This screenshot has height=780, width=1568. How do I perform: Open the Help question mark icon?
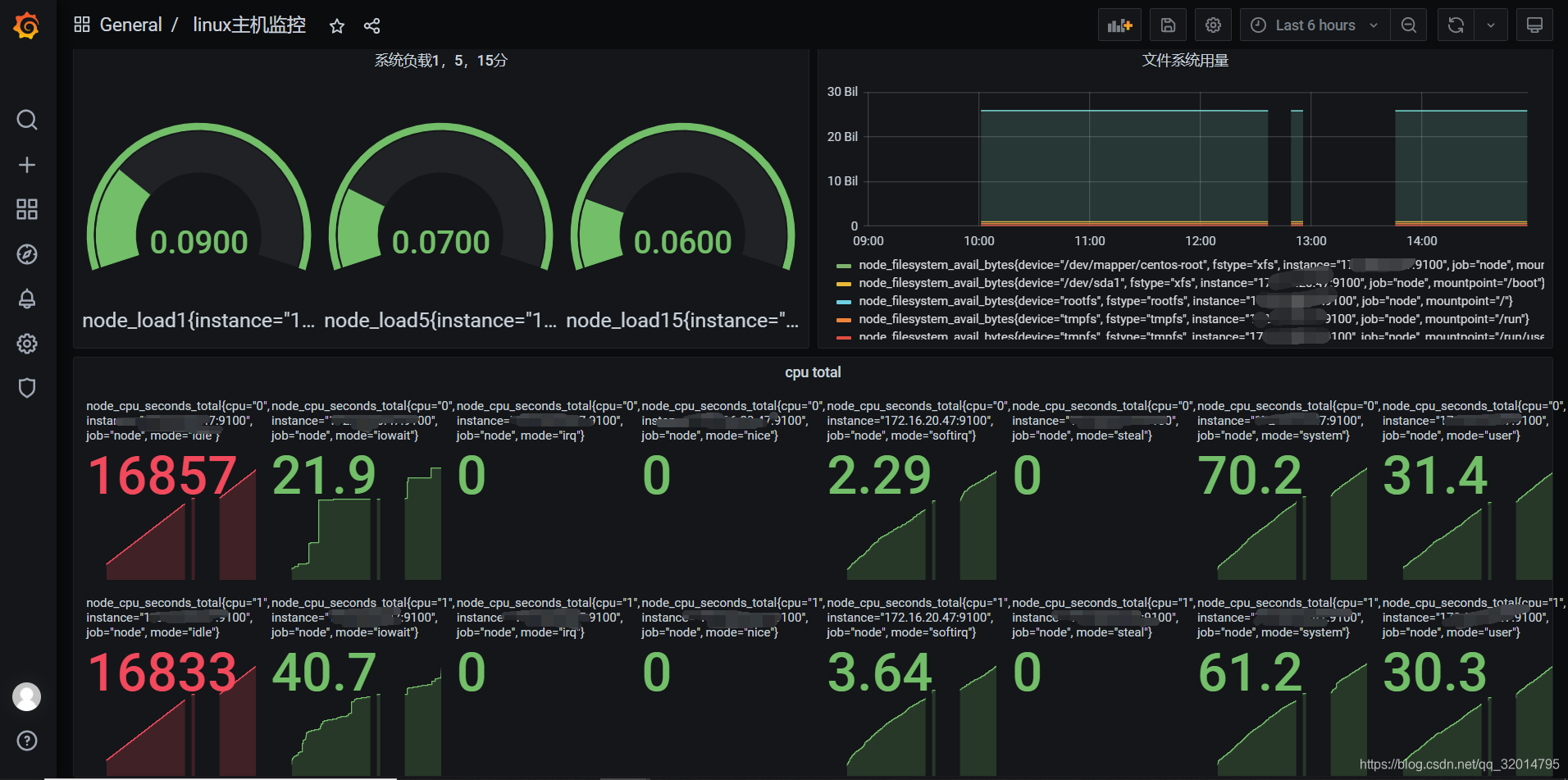[x=27, y=741]
